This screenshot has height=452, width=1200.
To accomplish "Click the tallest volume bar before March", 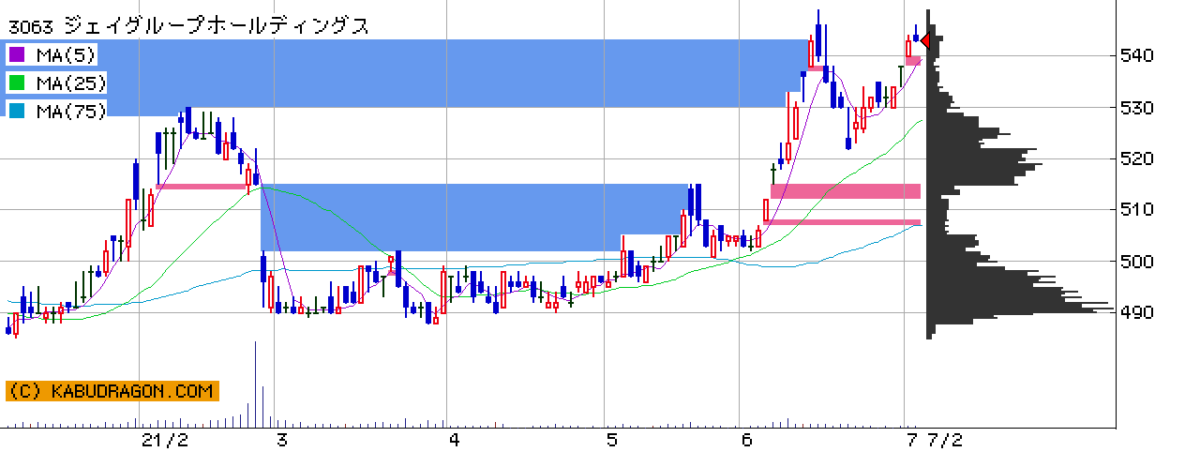I will pyautogui.click(x=255, y=385).
